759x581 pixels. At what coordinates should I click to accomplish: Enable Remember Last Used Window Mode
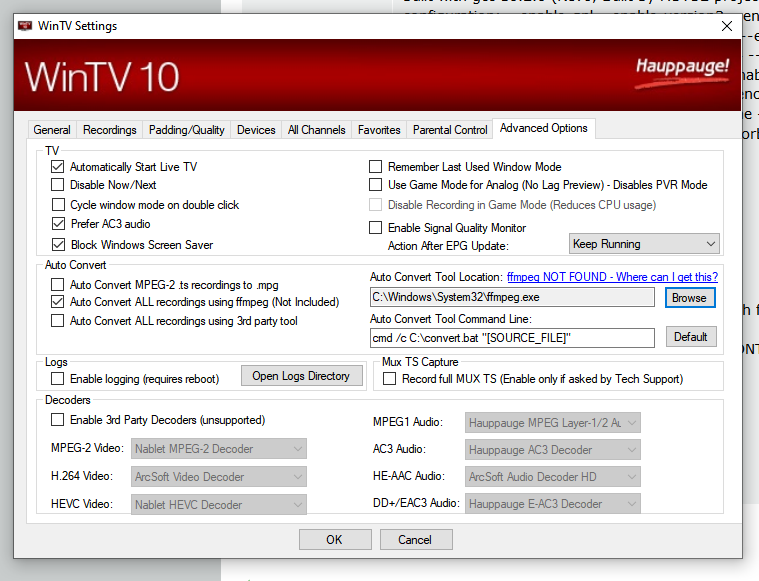pyautogui.click(x=376, y=167)
